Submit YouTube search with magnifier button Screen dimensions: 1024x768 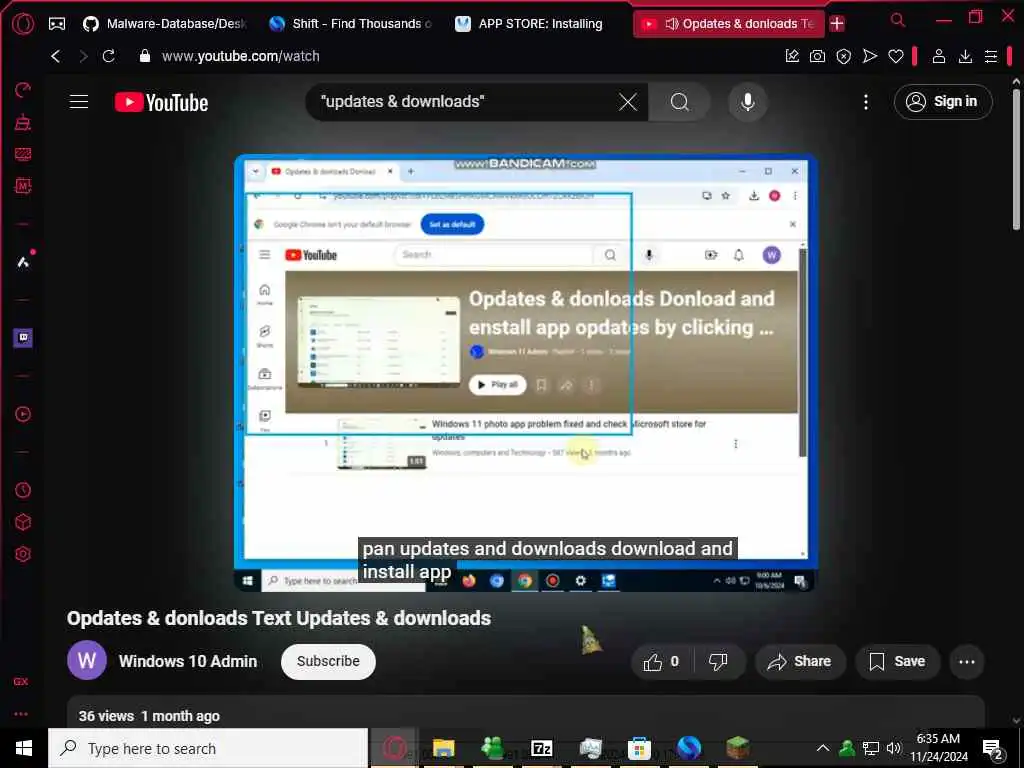click(x=679, y=102)
